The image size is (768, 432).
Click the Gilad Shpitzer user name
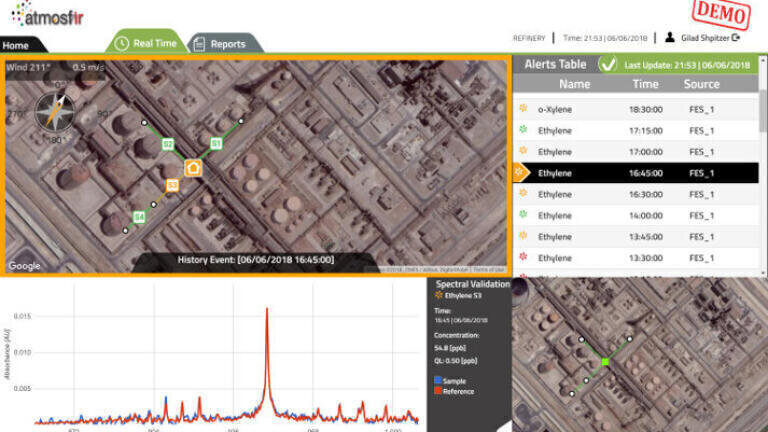pos(705,38)
